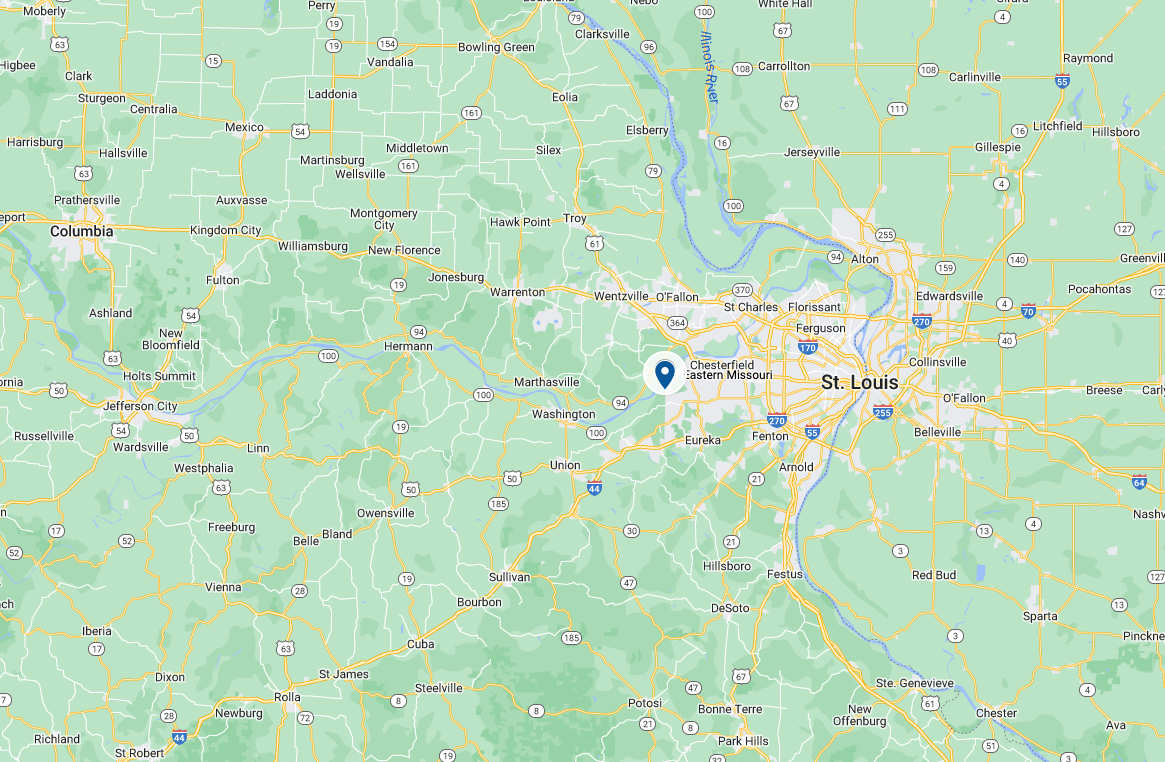Click the Chesterfield place label

[x=721, y=365]
